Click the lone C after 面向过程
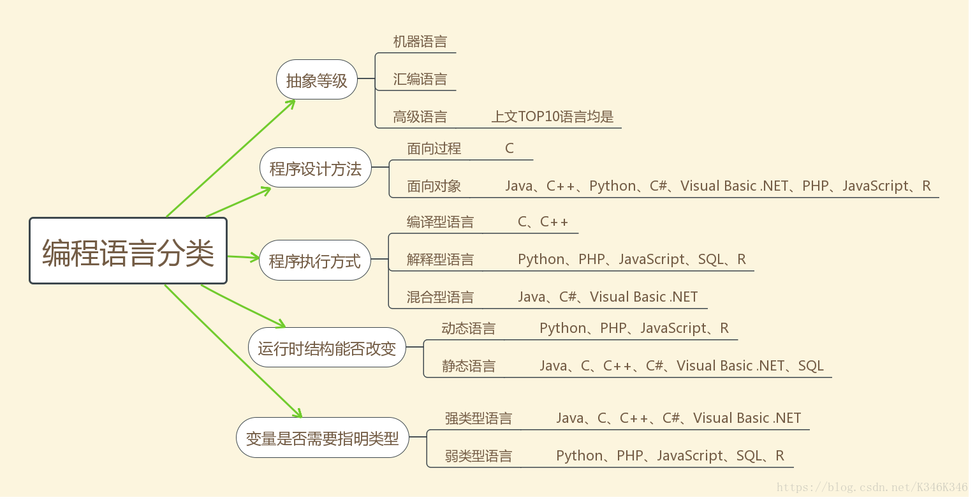Image resolution: width=975 pixels, height=500 pixels. click(509, 149)
